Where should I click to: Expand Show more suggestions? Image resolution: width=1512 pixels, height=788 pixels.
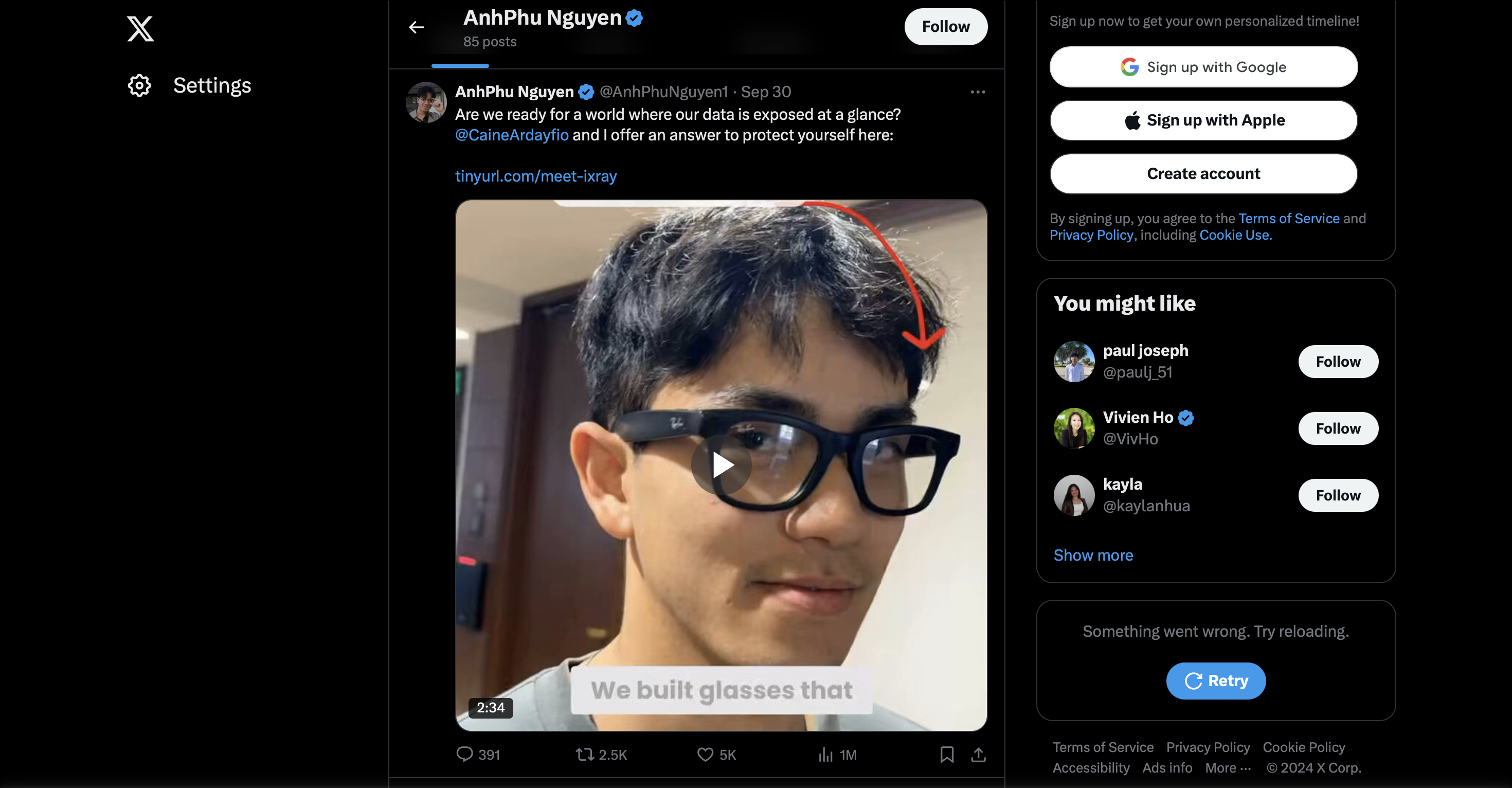click(x=1093, y=555)
